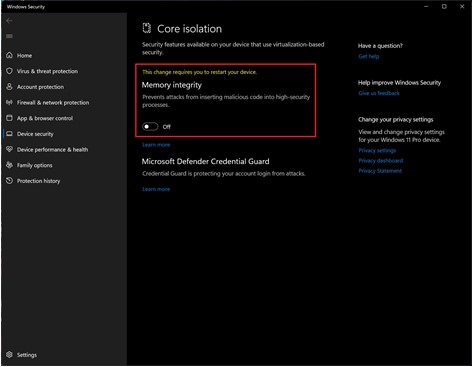Maximize the Windows Security window
The height and width of the screenshot is (367, 472).
(x=444, y=6)
